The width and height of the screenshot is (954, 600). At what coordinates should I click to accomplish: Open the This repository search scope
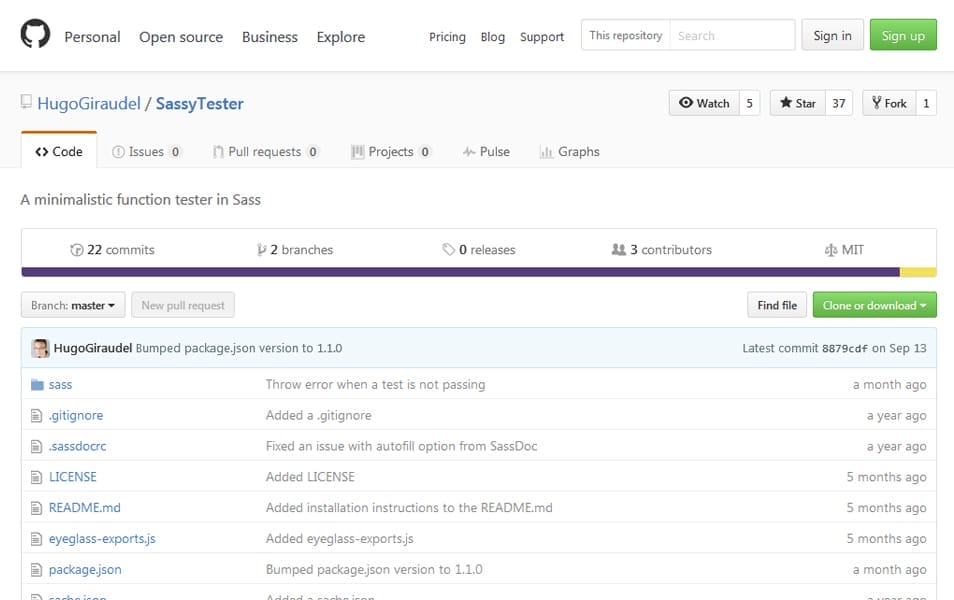point(624,34)
